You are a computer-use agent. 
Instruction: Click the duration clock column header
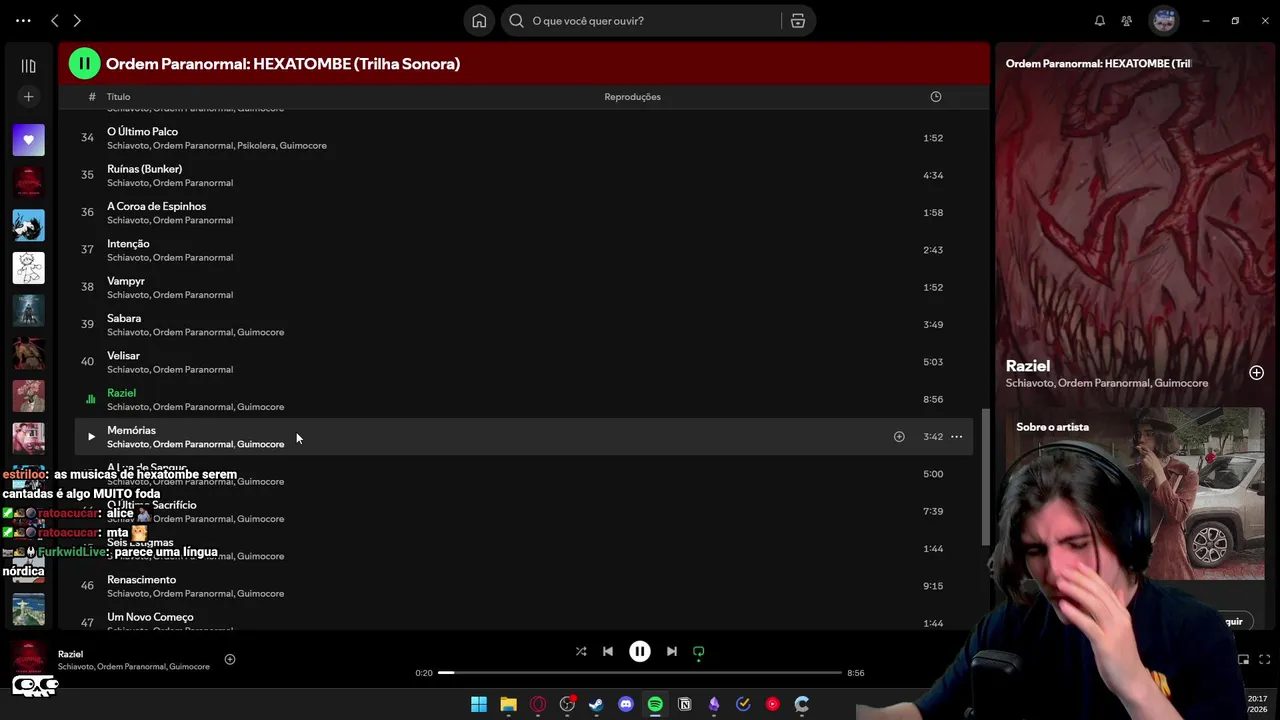[936, 97]
